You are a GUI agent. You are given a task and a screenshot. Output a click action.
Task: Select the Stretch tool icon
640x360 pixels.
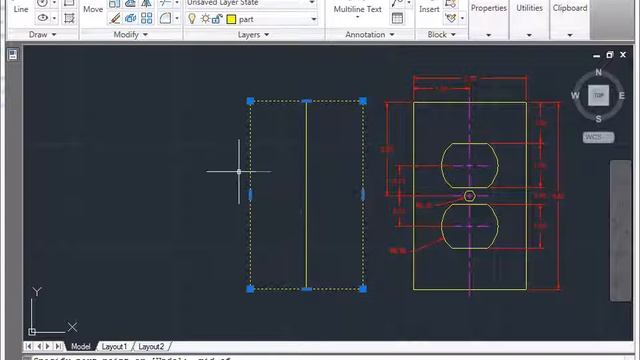[131, 18]
